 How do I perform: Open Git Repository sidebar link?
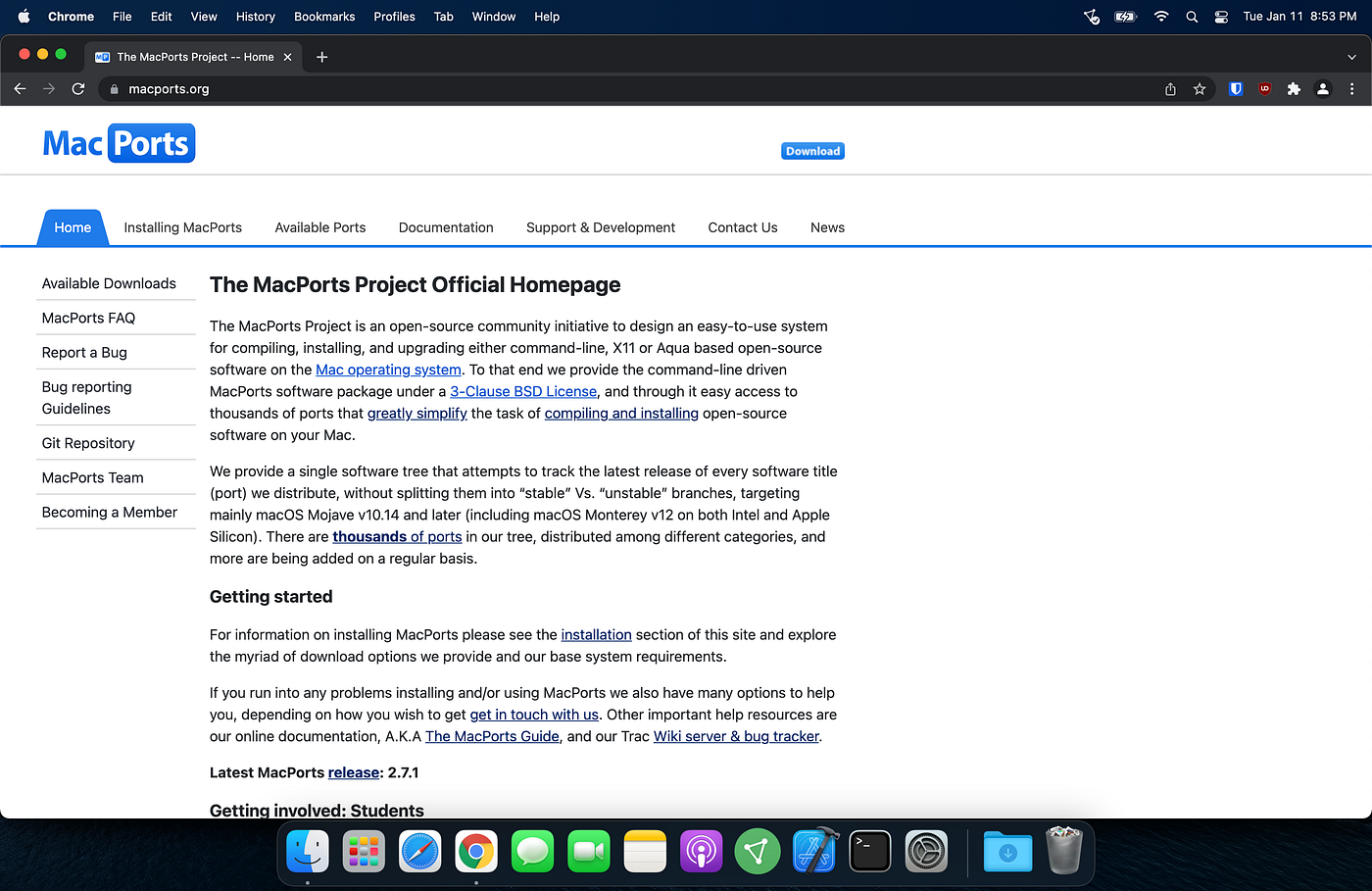tap(88, 443)
